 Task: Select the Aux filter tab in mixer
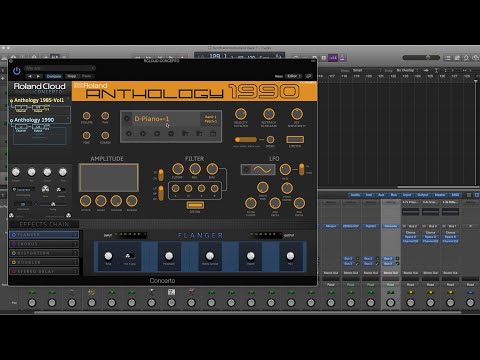pos(381,195)
